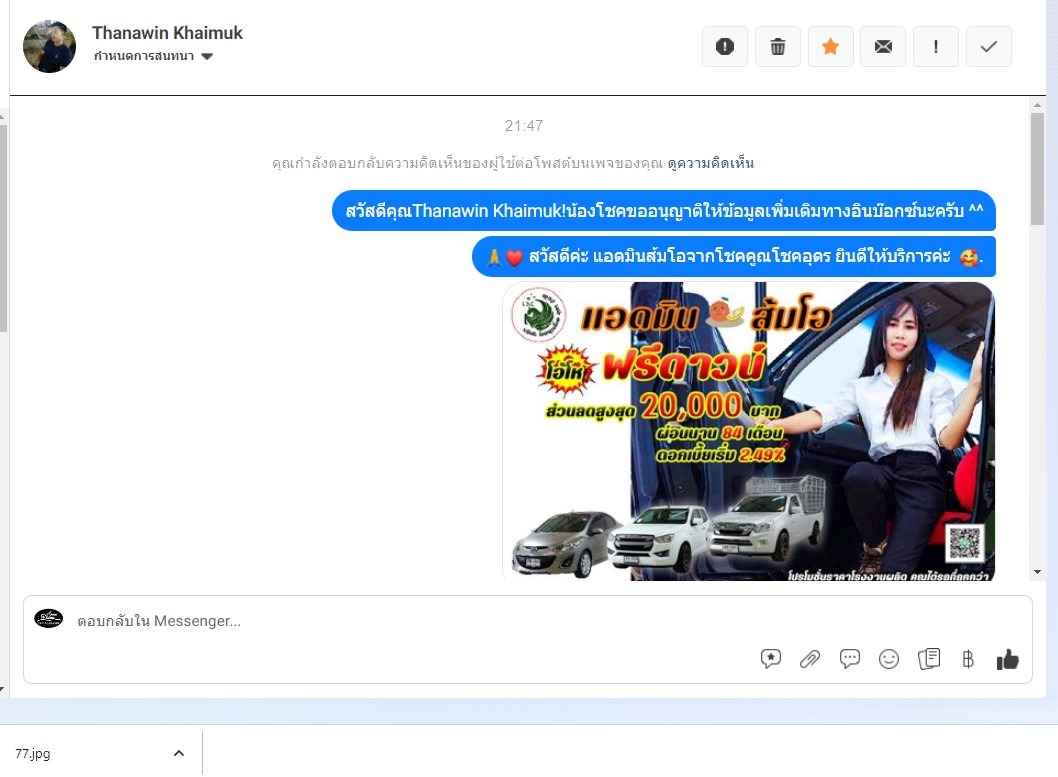Open ดูความคิดเห็น link
This screenshot has width=1058, height=777.
(x=711, y=163)
